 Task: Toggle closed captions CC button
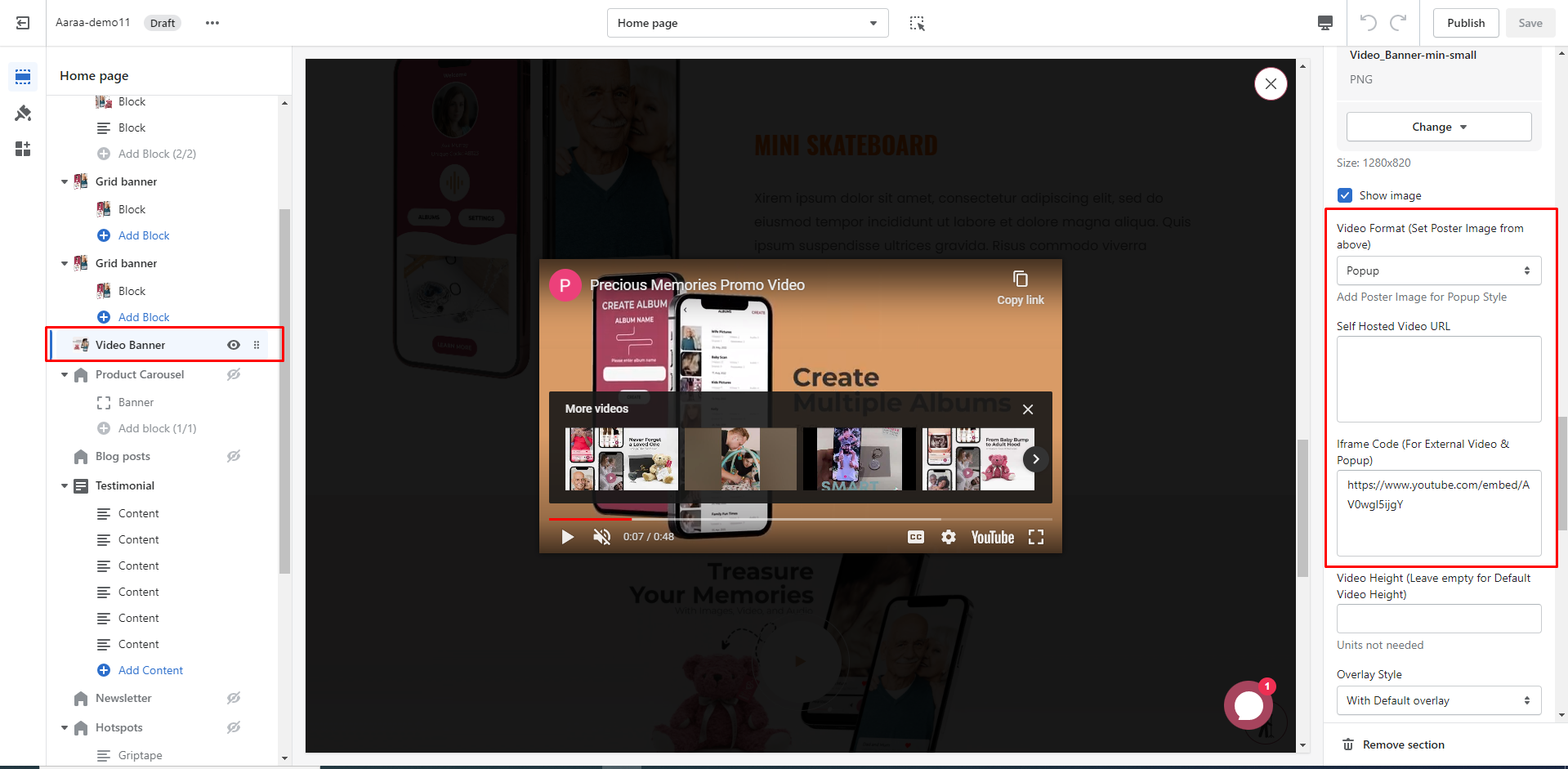point(916,537)
